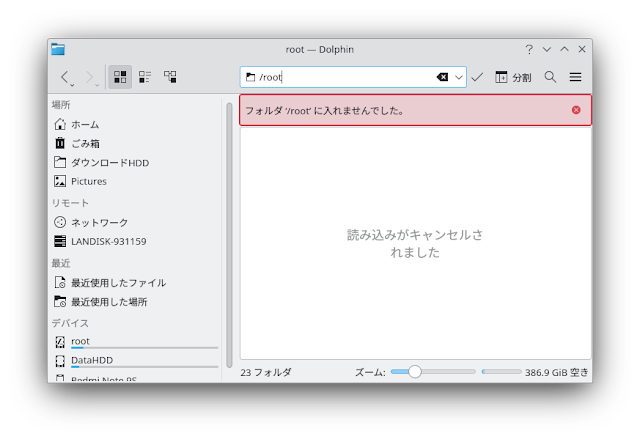
Task: Click the 386.9 GiB 空き text
Action: 557,372
